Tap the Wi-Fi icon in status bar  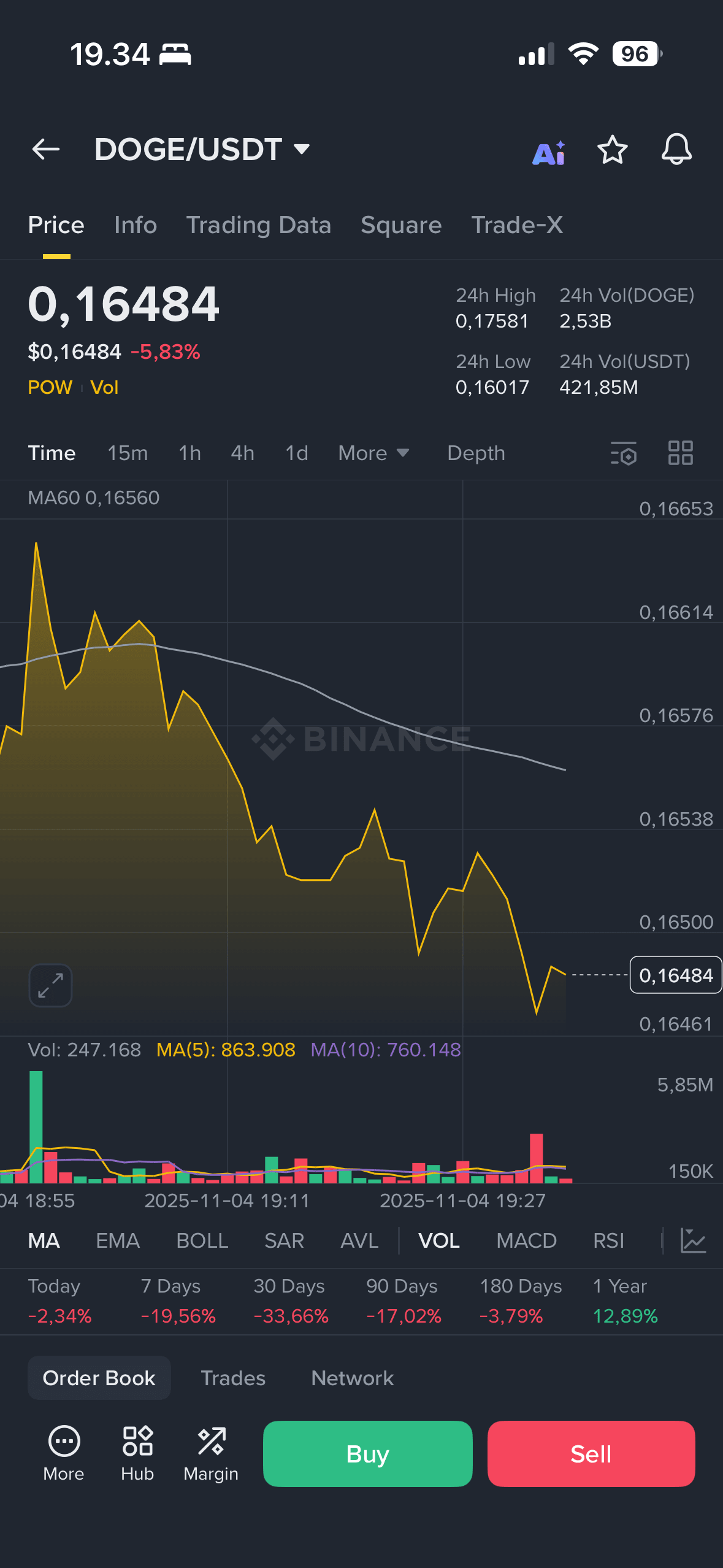coord(583,54)
